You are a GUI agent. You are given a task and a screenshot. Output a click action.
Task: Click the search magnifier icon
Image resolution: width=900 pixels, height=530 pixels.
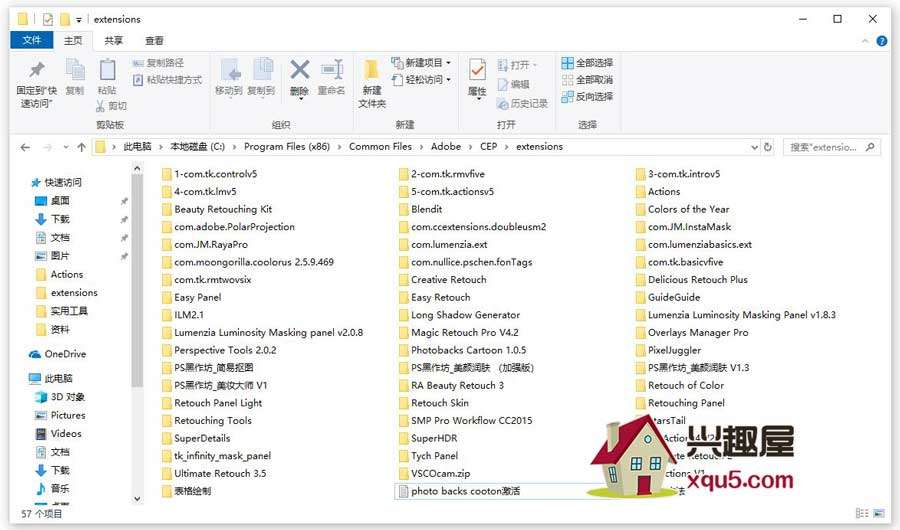(x=870, y=147)
